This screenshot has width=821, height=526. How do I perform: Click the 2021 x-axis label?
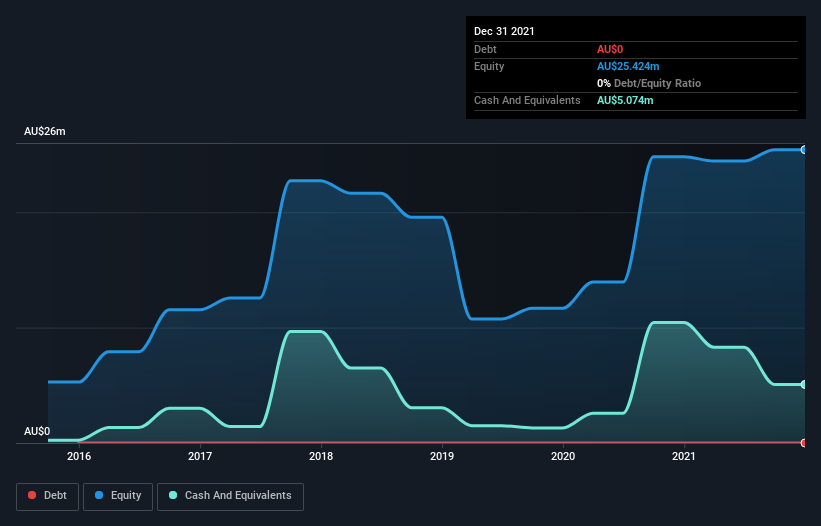tap(684, 456)
